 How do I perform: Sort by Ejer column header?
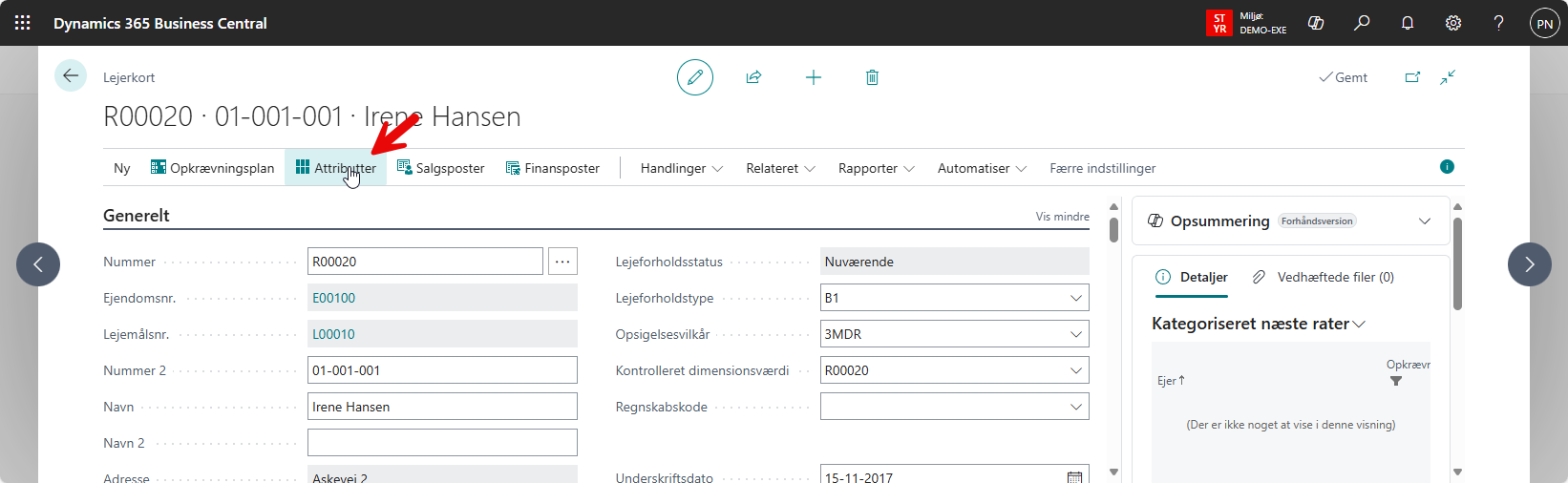click(x=1171, y=380)
